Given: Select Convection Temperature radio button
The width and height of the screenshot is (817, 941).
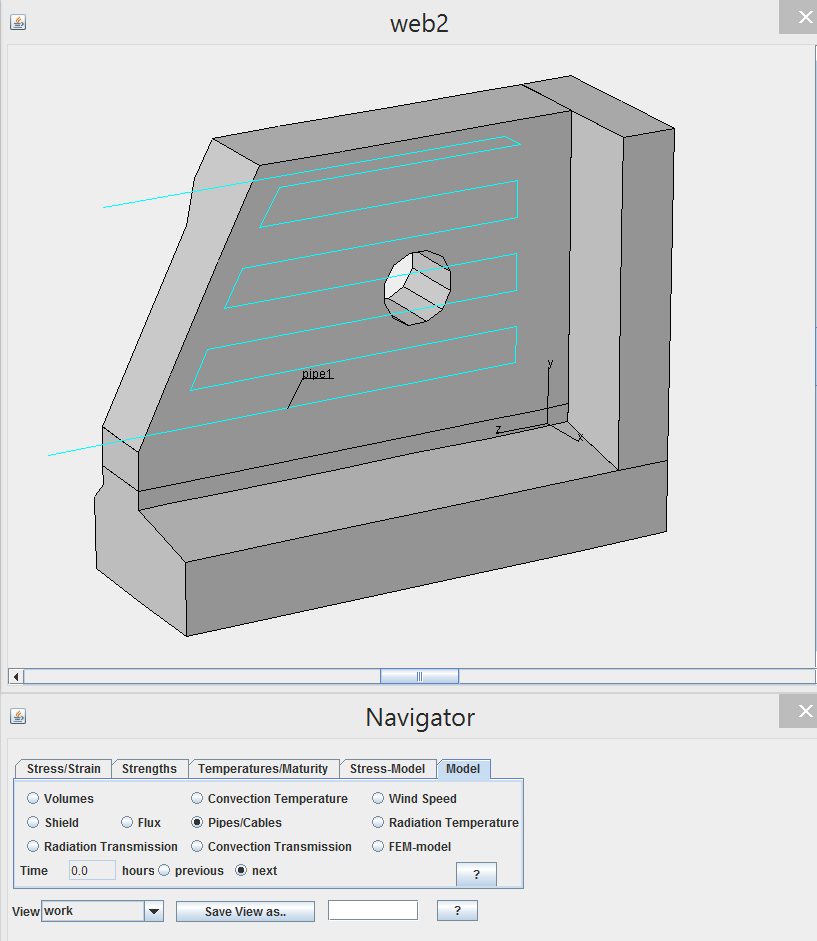Looking at the screenshot, I should point(197,798).
